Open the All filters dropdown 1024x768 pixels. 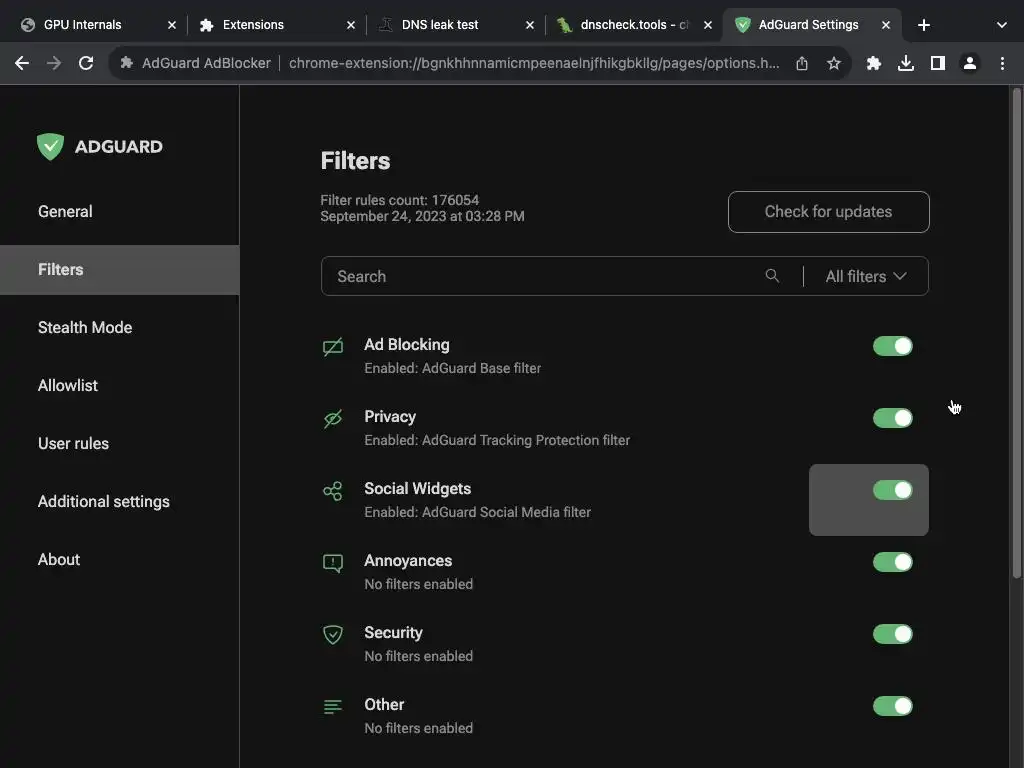866,276
